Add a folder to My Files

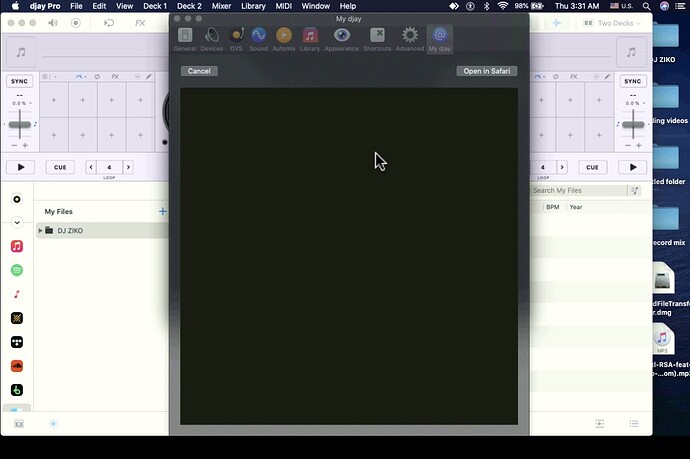tap(162, 212)
